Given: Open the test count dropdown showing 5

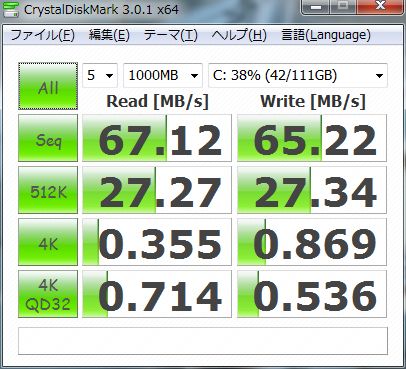Looking at the screenshot, I should point(100,75).
